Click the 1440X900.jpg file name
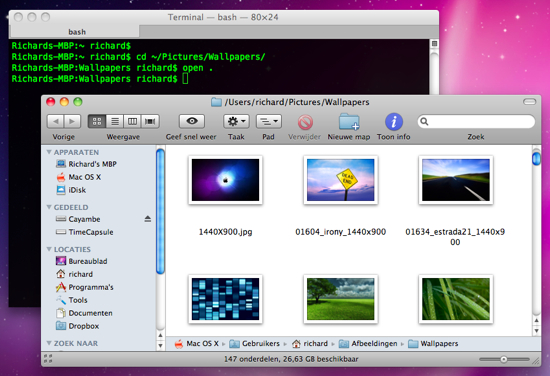The width and height of the screenshot is (550, 376). [x=226, y=232]
